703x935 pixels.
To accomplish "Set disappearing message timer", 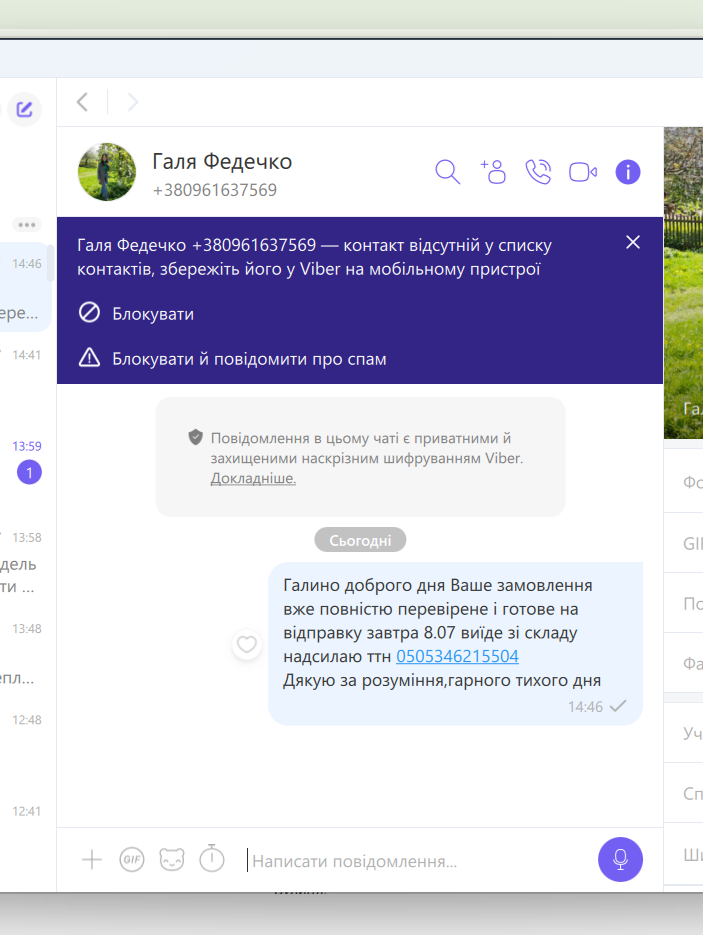I will [x=212, y=859].
